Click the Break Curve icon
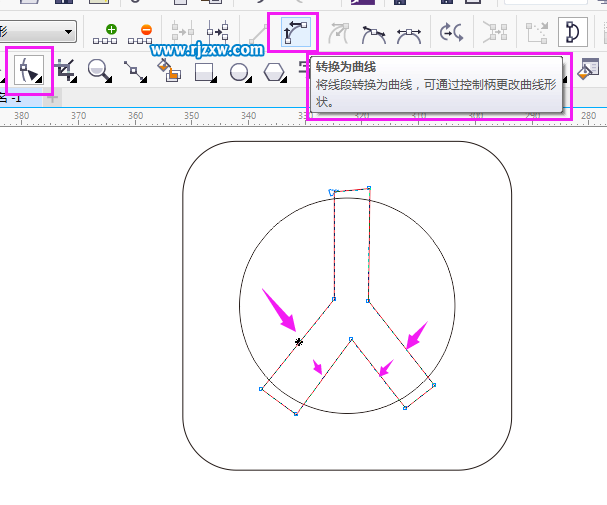This screenshot has height=505, width=607. point(218,32)
